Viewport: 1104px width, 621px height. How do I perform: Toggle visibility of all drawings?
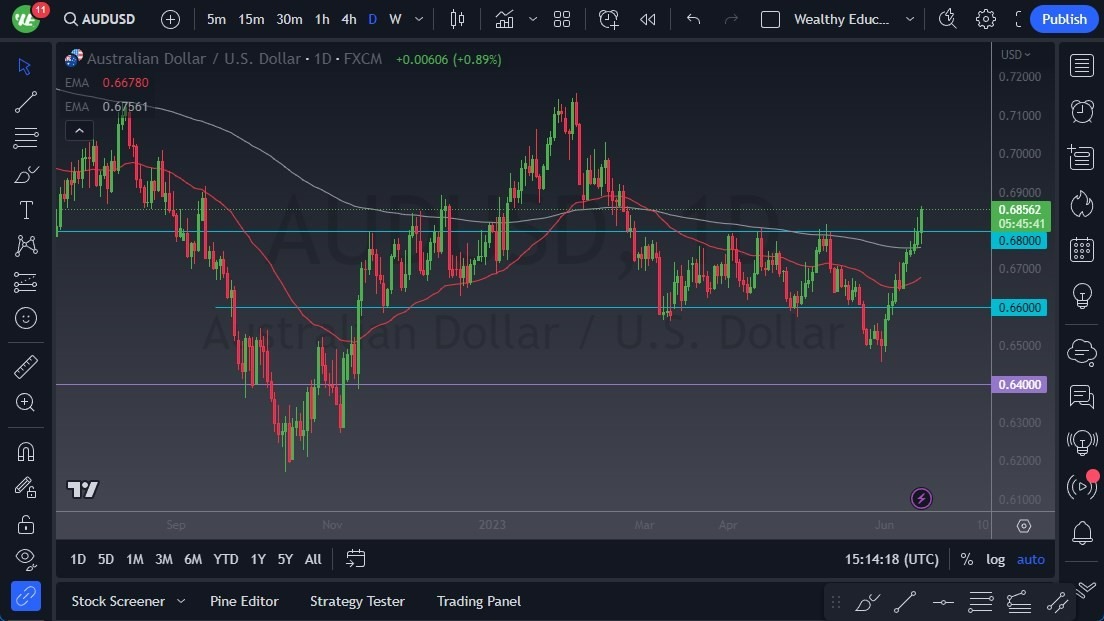[25, 559]
